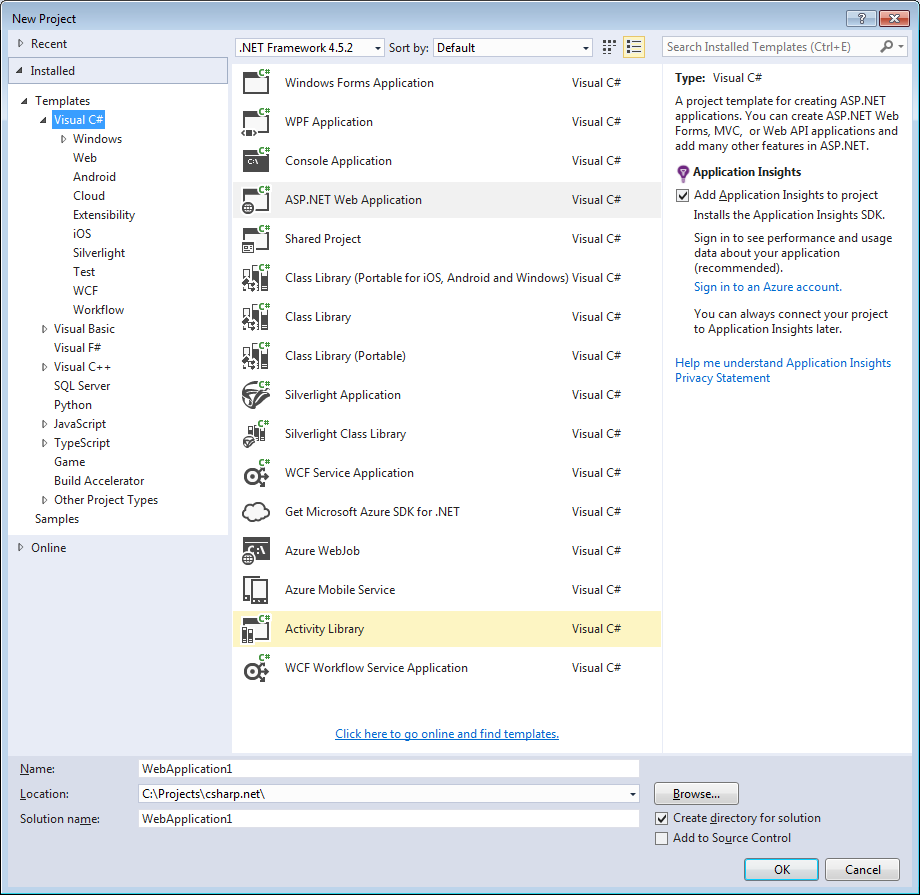Click here to go online and find templates

point(447,734)
